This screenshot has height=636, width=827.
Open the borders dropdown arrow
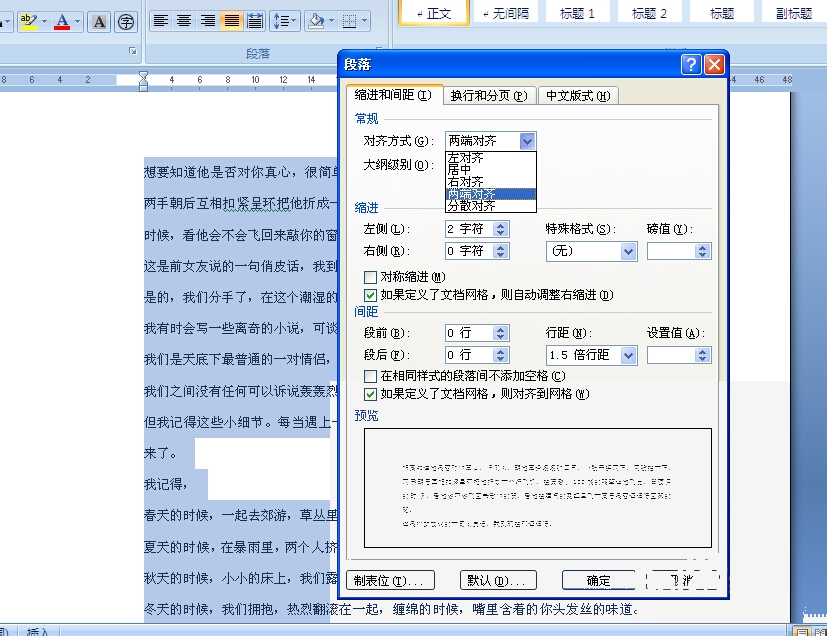[364, 21]
